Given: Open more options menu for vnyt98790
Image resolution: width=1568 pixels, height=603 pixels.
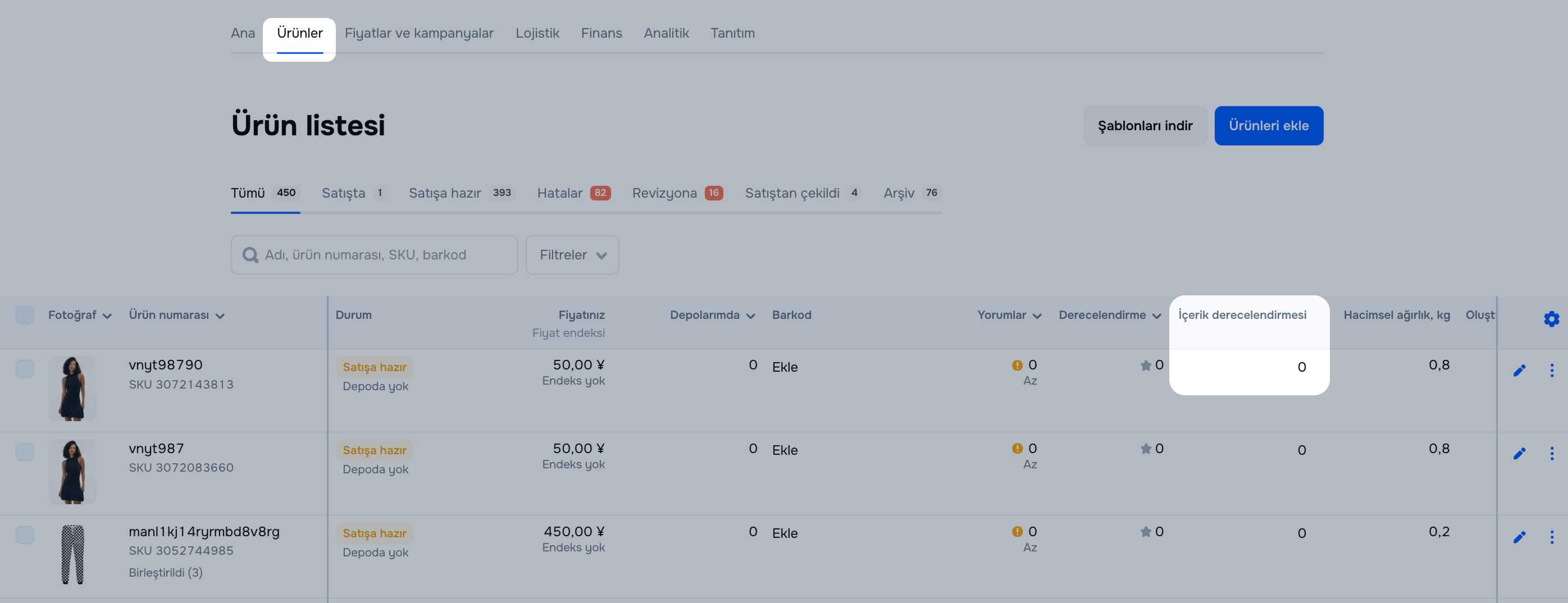Looking at the screenshot, I should pyautogui.click(x=1552, y=371).
